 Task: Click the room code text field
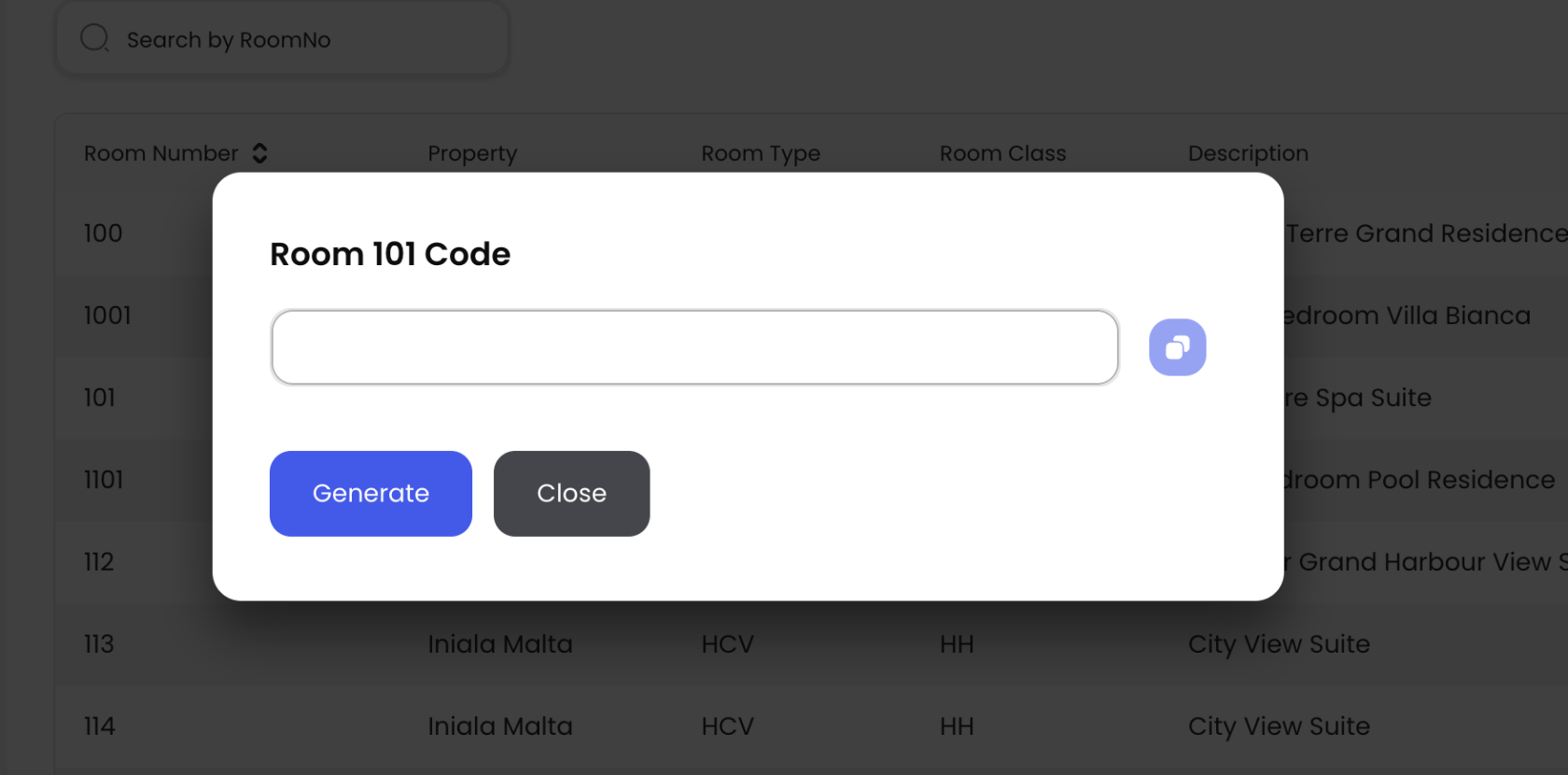[694, 347]
